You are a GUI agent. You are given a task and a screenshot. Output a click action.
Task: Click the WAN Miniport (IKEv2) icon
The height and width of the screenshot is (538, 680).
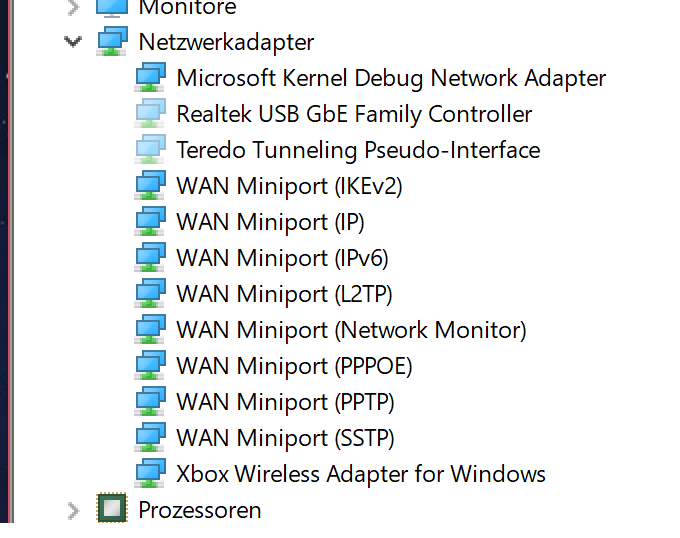point(150,185)
